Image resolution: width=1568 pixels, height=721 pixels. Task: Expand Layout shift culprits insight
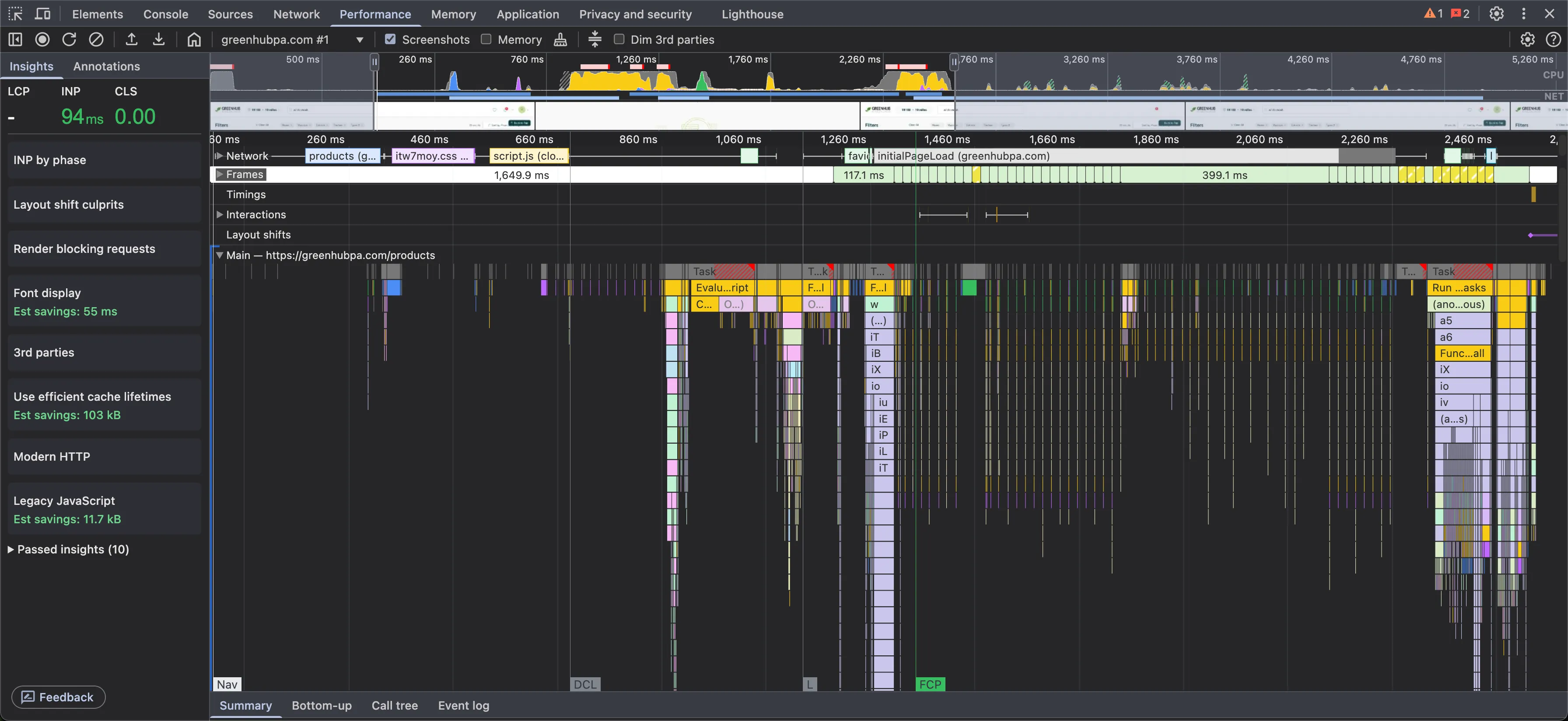[x=104, y=205]
